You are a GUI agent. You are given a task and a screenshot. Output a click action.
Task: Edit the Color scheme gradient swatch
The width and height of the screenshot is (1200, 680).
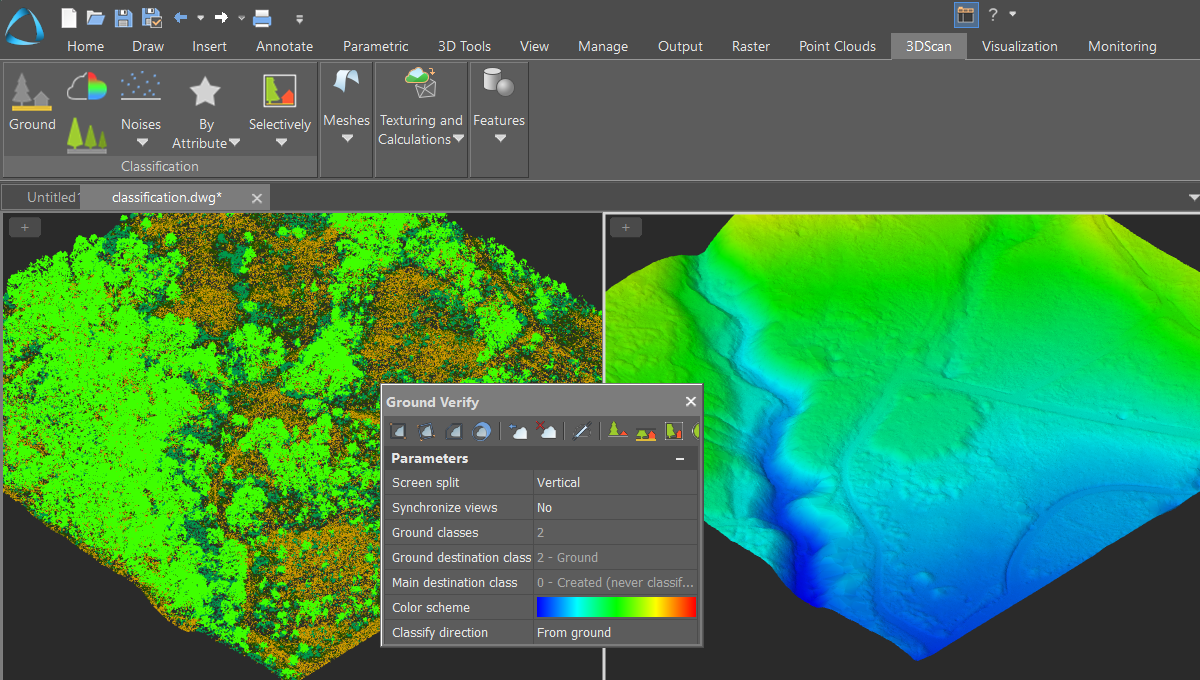[614, 607]
